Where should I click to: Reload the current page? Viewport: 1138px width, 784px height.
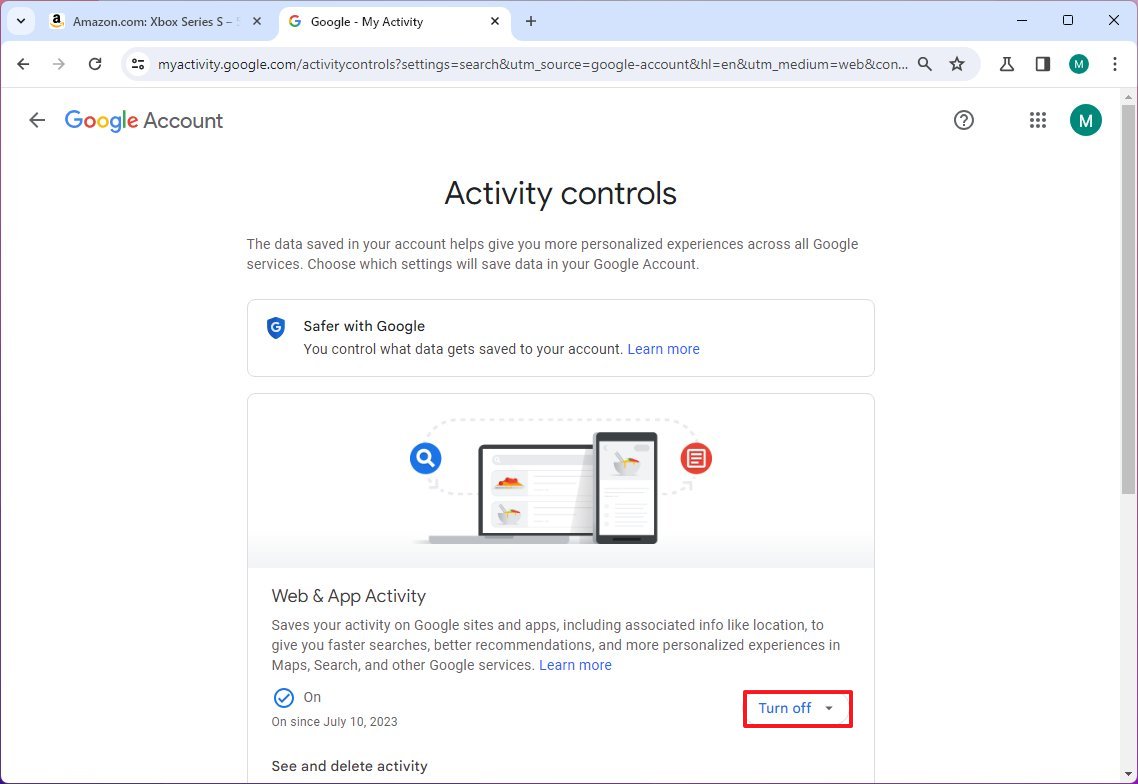click(95, 64)
